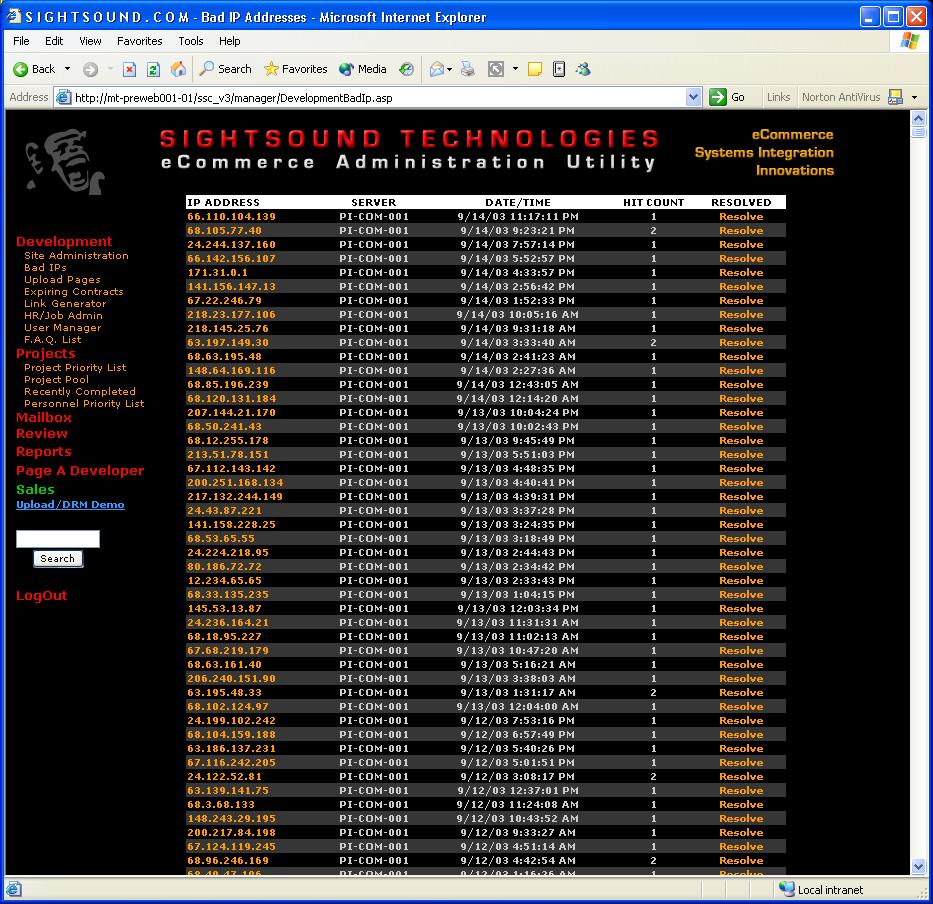This screenshot has height=904, width=933.
Task: Open the Edit icon dropdown arrow
Action: coord(515,69)
